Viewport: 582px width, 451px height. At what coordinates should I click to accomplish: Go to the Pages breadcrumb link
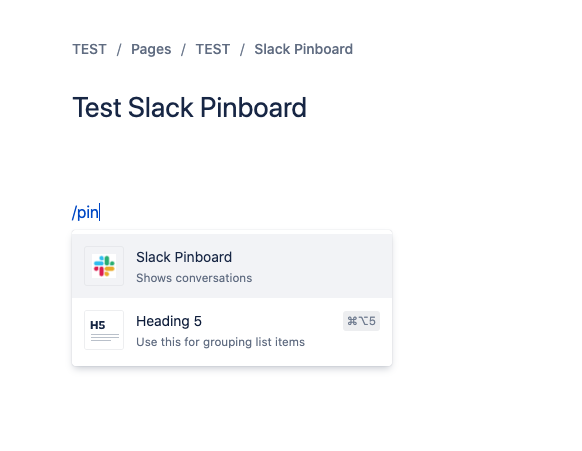(x=151, y=49)
